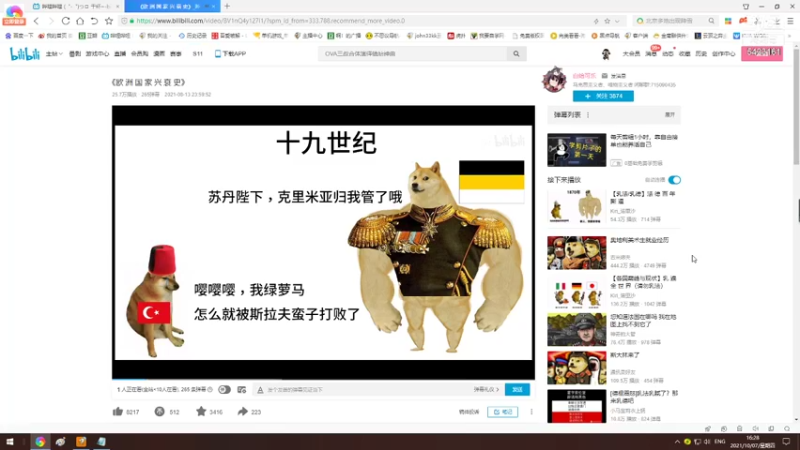Click the bilibili search input field
This screenshot has height=450, width=800.
tap(413, 54)
